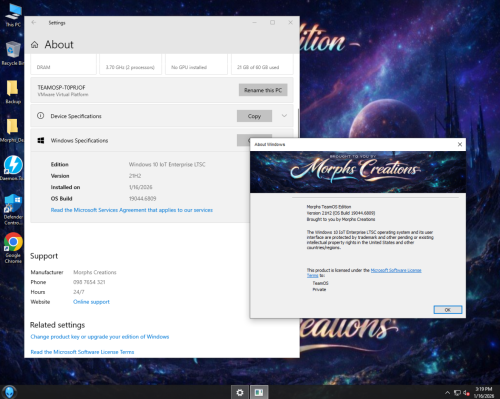The height and width of the screenshot is (399, 500).
Task: Select the Settings gear taskbar icon
Action: pos(240,392)
